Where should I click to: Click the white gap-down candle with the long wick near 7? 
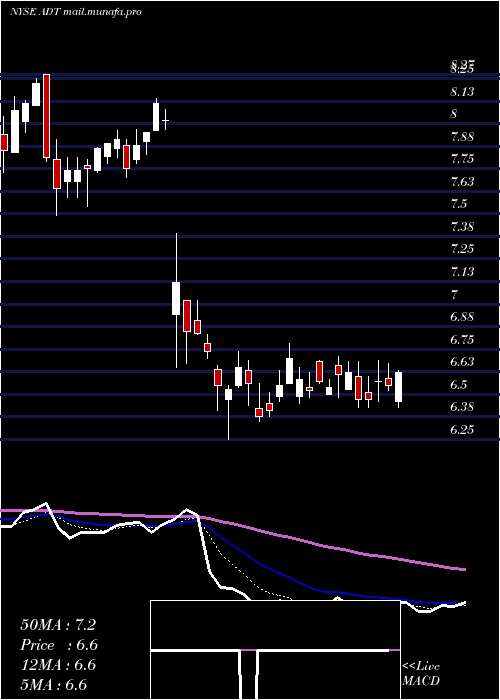176,298
